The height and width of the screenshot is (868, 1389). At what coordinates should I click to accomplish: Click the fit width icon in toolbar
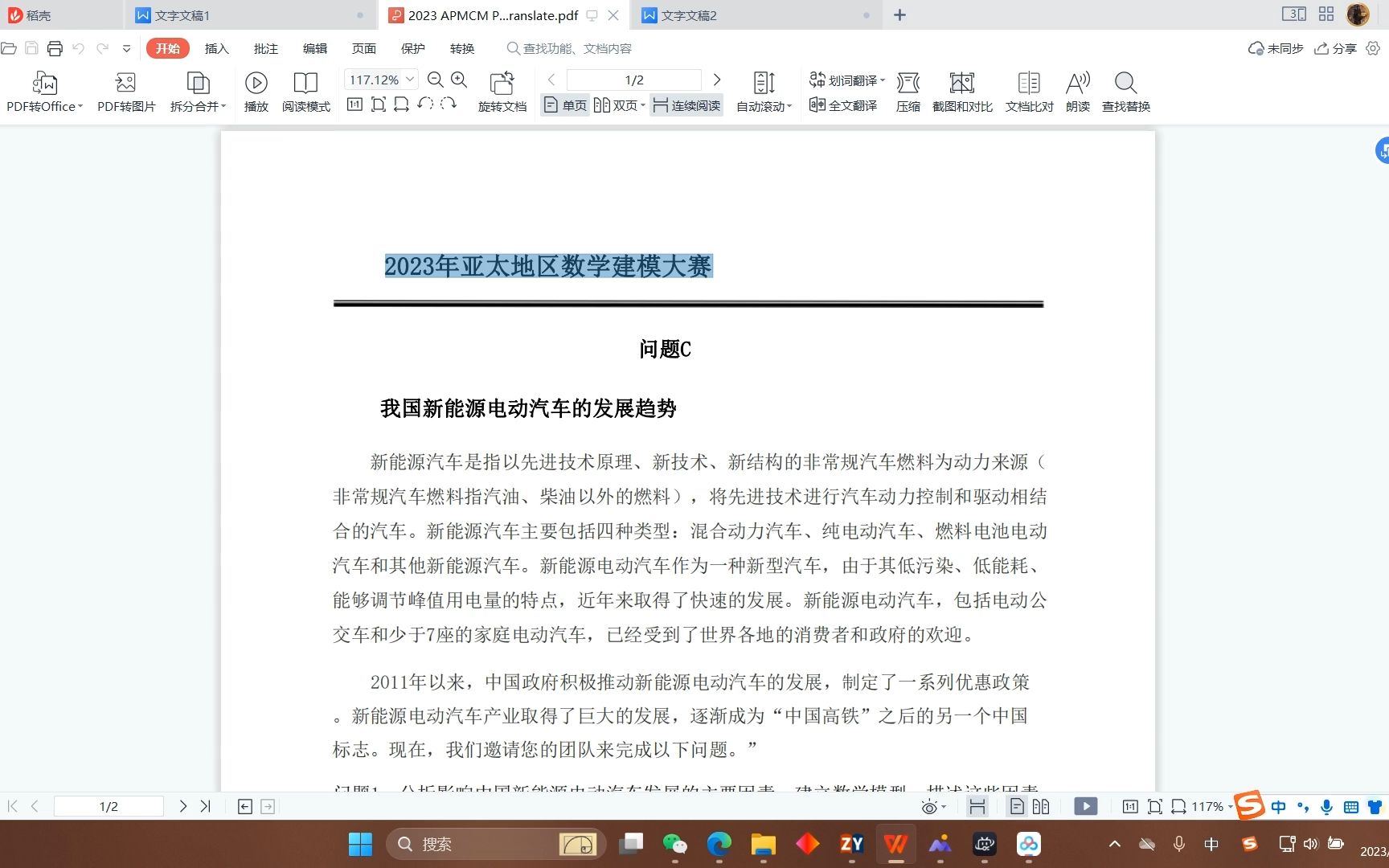[401, 104]
